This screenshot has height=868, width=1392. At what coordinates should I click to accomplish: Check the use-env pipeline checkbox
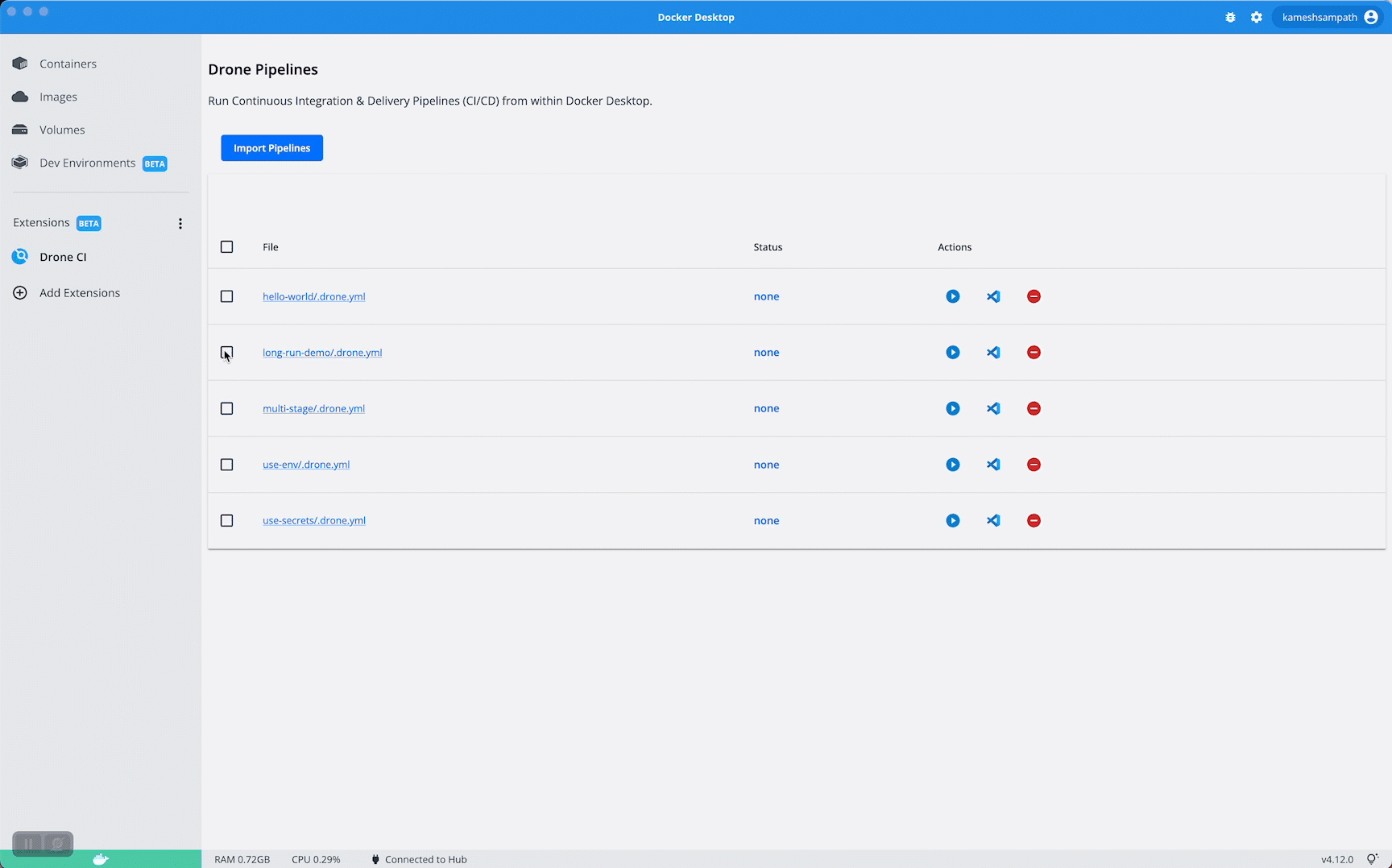(227, 465)
